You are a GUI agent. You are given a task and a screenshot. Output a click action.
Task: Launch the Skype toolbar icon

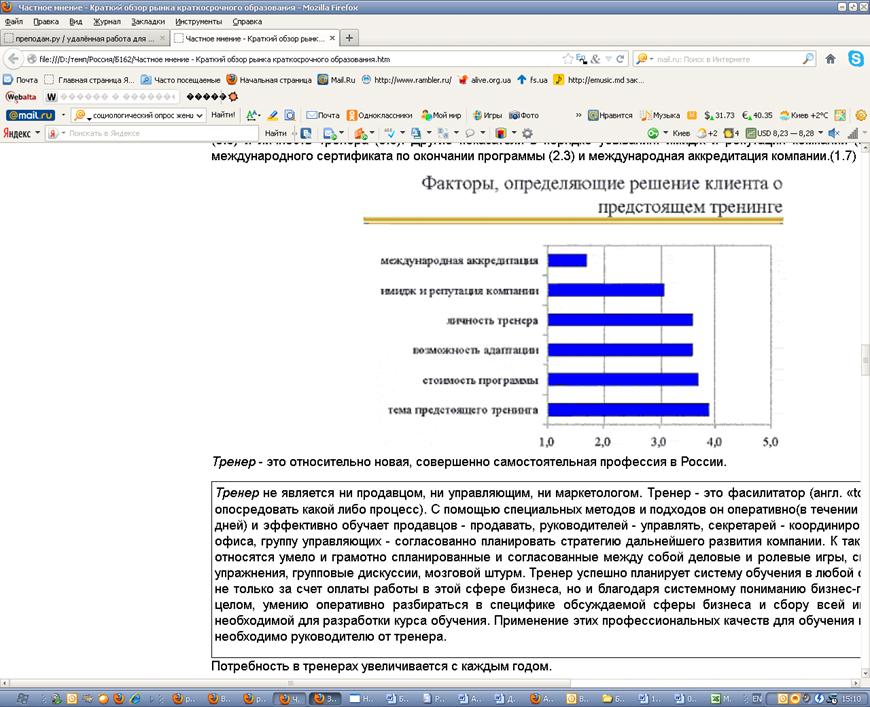click(856, 58)
